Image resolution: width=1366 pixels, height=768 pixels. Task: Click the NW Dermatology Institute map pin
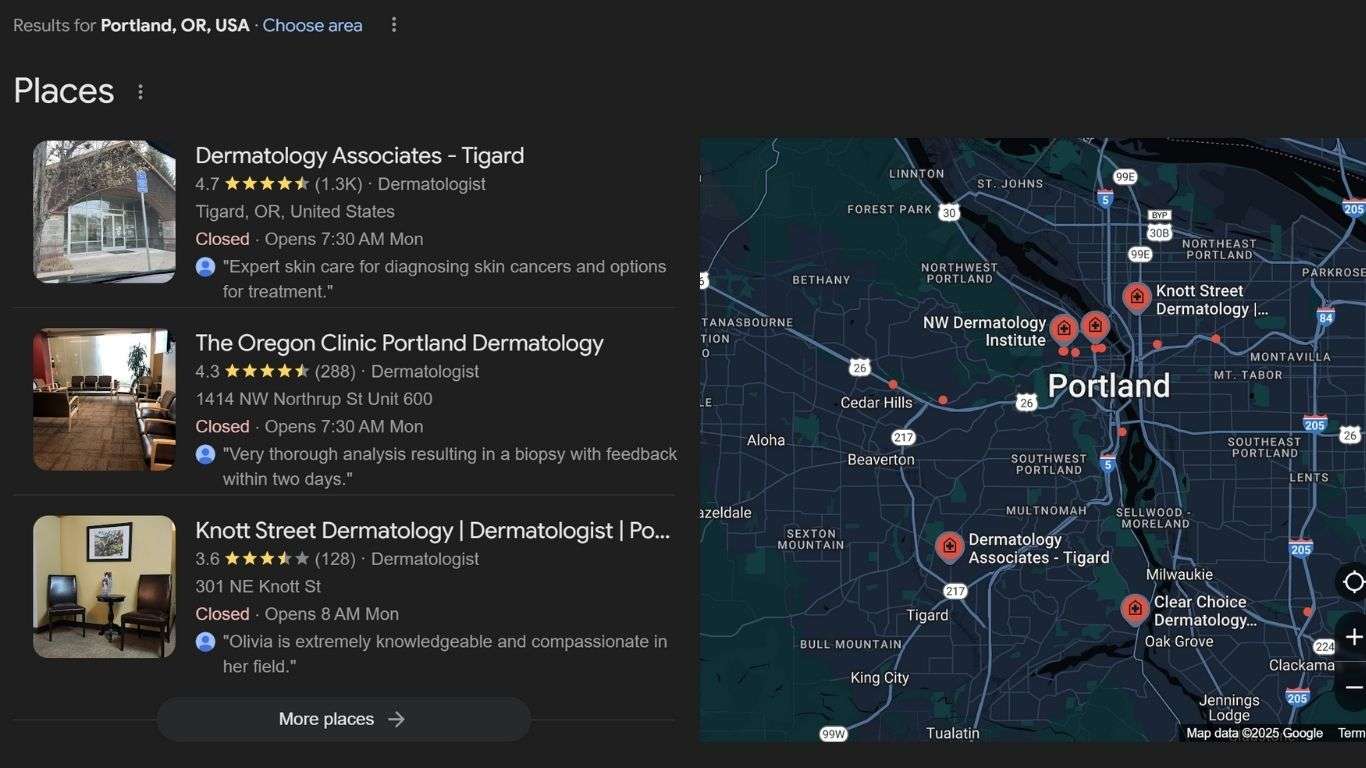tap(1064, 328)
